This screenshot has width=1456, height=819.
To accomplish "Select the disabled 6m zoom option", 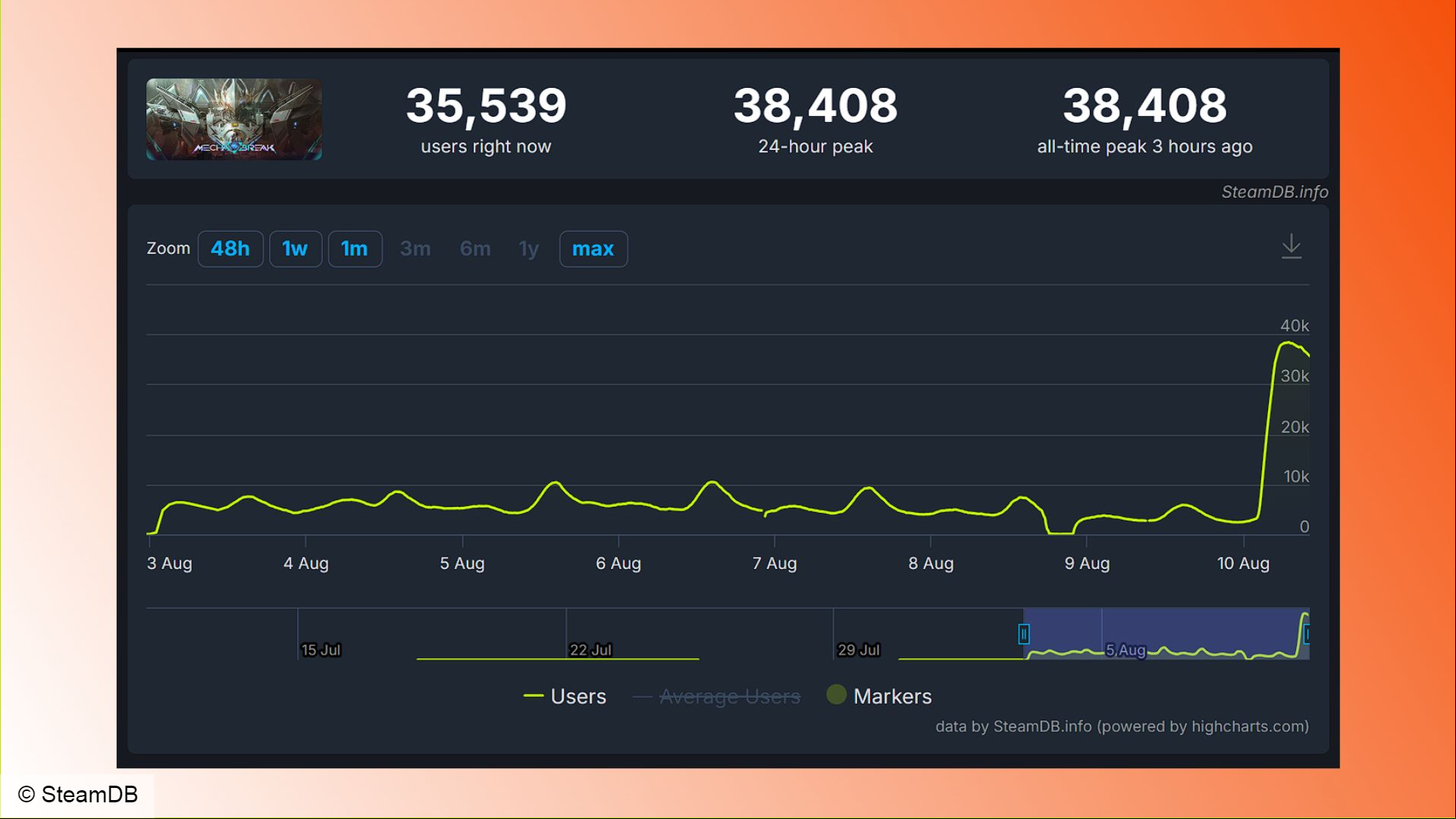I will (475, 249).
